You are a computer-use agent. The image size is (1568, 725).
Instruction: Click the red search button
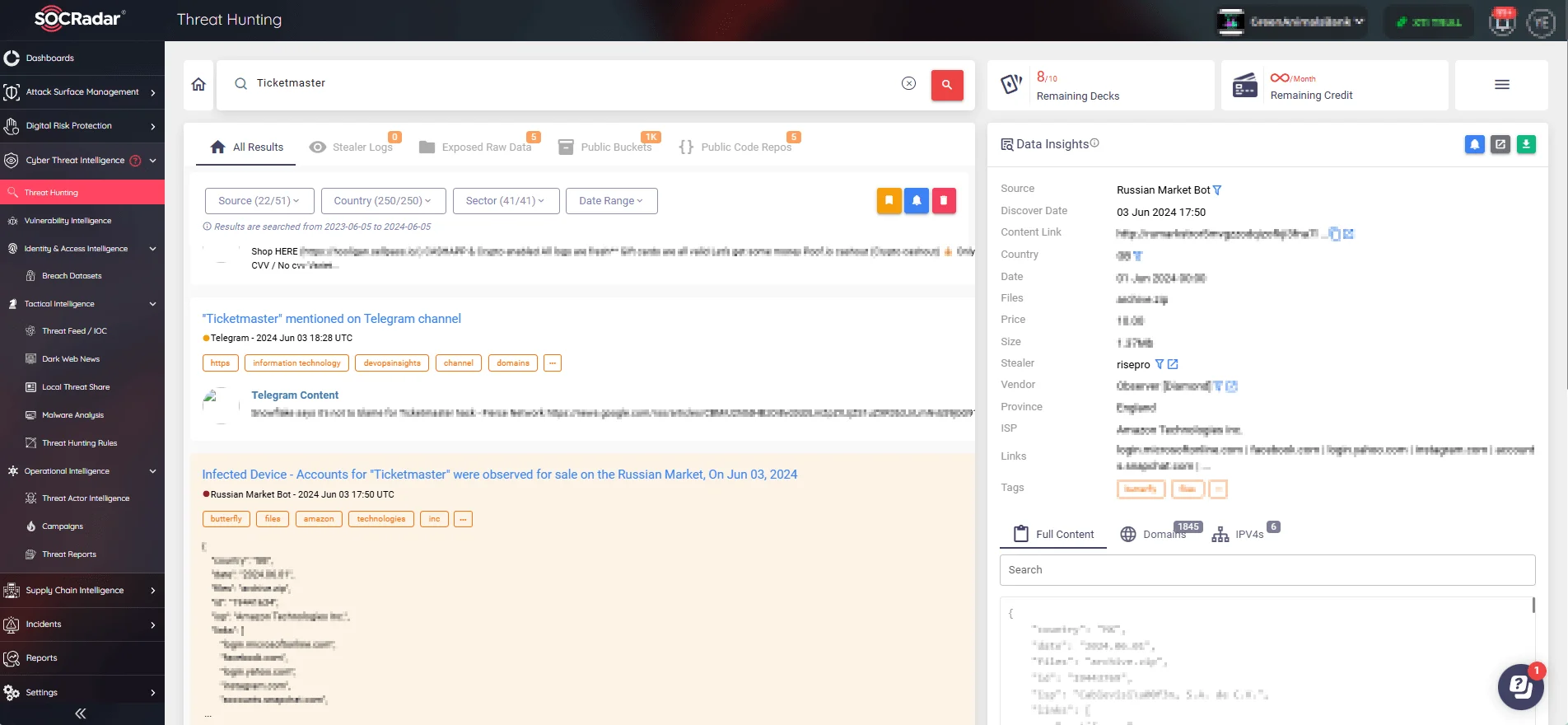click(947, 84)
